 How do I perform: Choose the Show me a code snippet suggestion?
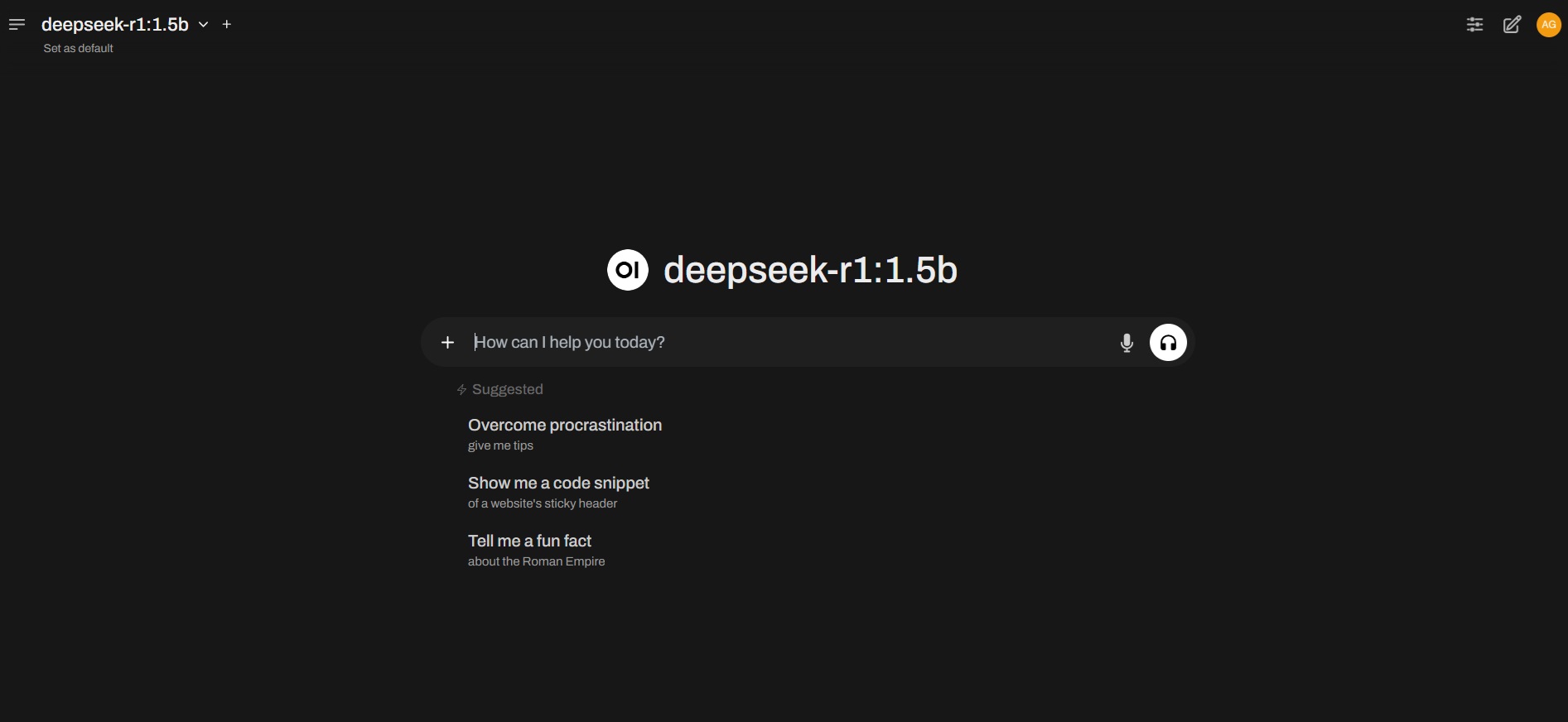pyautogui.click(x=558, y=492)
